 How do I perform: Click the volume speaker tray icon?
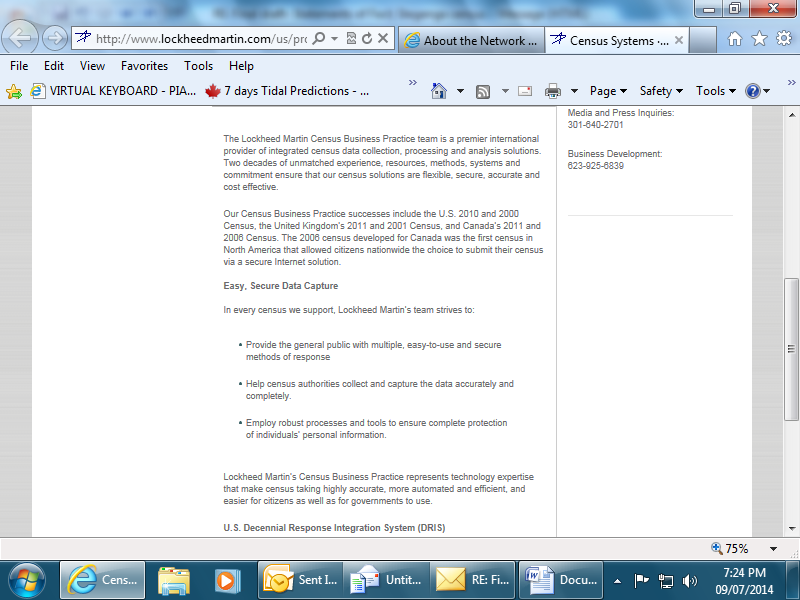click(690, 580)
